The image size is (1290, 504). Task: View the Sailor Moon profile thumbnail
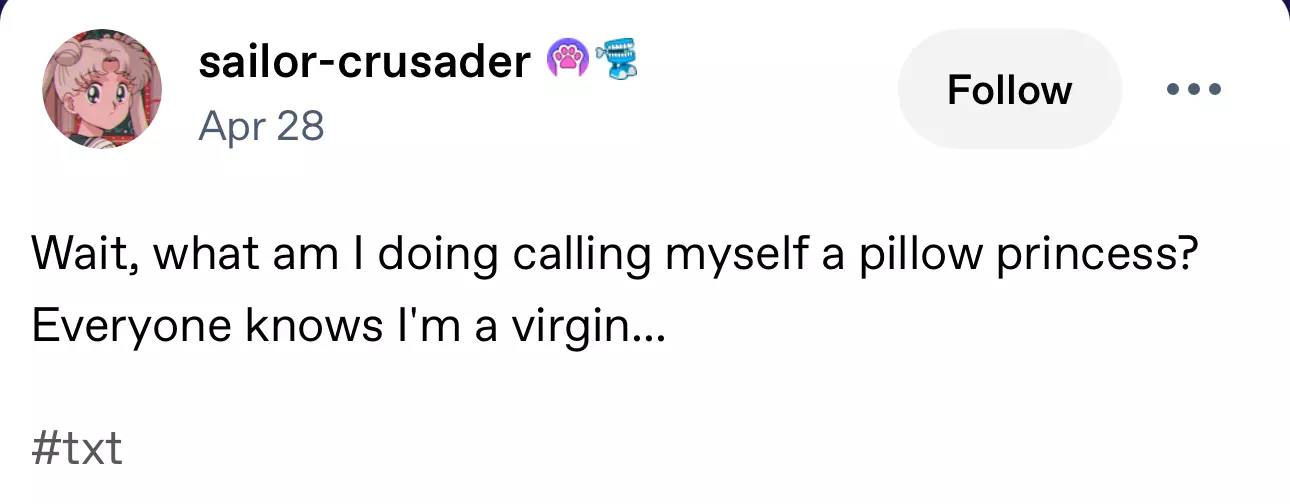[x=102, y=88]
